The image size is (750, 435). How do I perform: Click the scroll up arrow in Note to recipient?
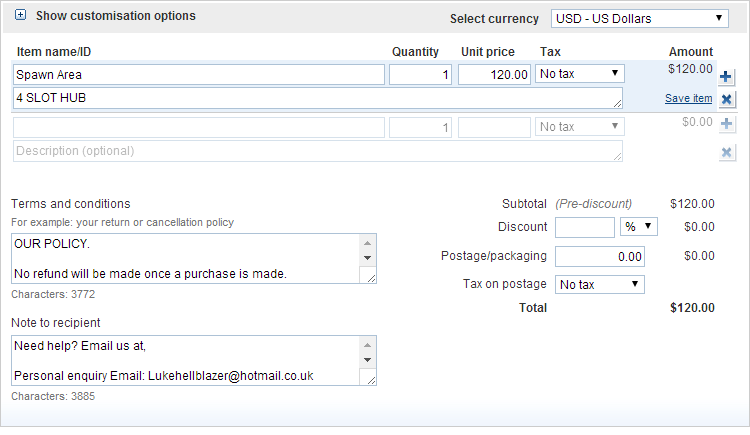(367, 345)
